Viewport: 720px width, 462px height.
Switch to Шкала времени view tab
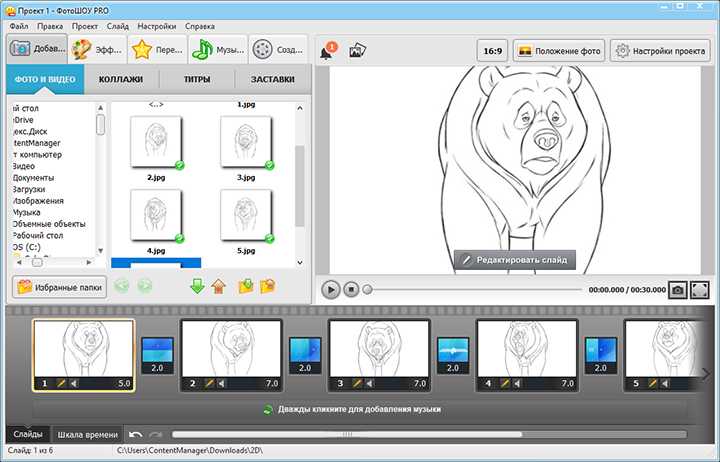[87, 434]
